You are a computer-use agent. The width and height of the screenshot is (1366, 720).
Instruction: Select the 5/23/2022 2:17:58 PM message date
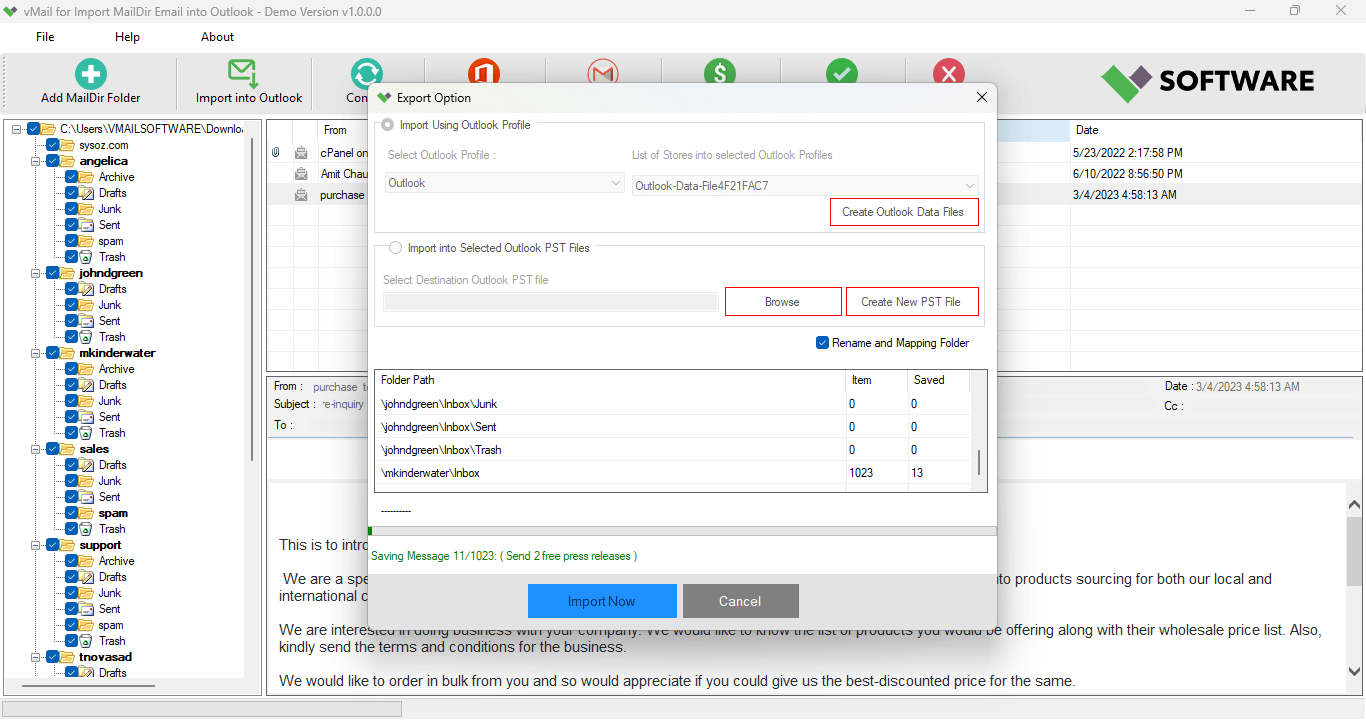(1127, 153)
